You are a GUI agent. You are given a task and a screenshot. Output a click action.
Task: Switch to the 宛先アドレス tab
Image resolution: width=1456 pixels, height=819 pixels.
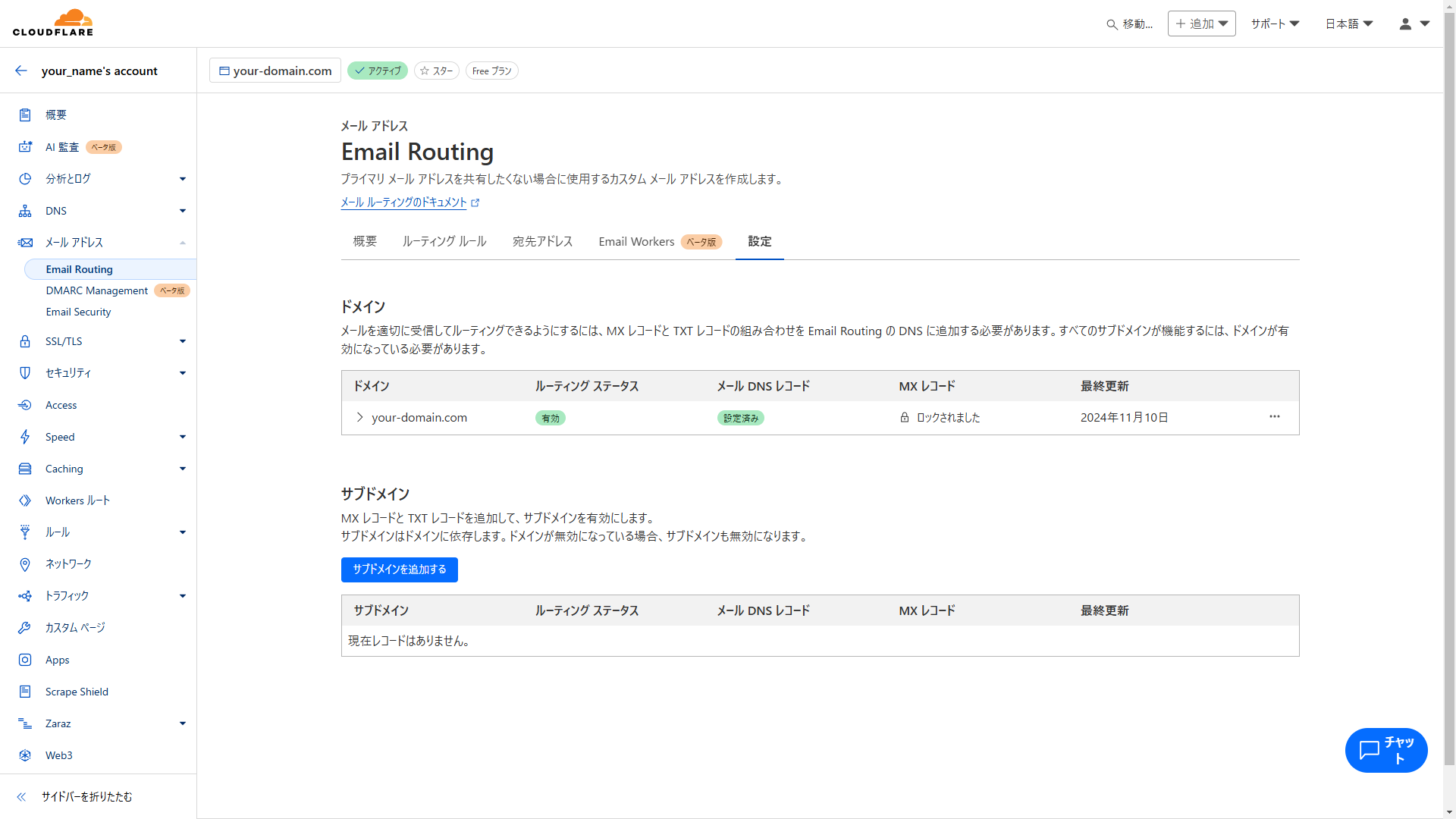[x=542, y=241]
